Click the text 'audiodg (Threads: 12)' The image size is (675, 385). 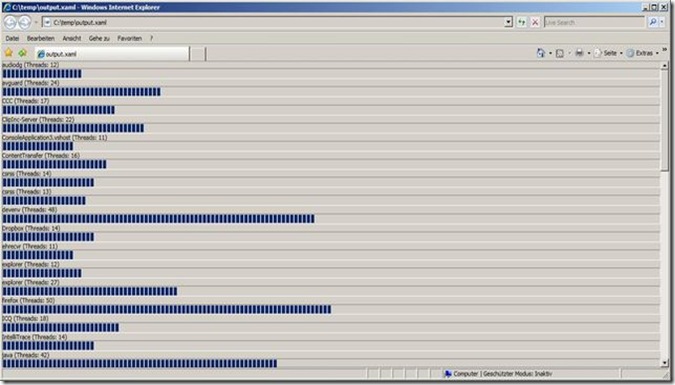30,65
